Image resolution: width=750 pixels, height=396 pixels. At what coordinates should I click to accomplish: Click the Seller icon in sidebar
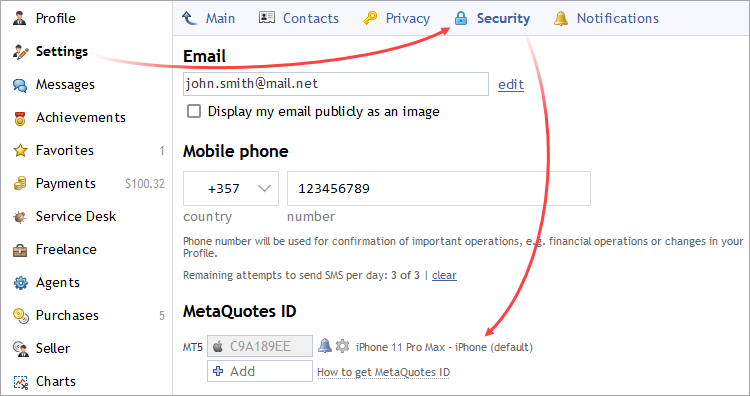[20, 349]
